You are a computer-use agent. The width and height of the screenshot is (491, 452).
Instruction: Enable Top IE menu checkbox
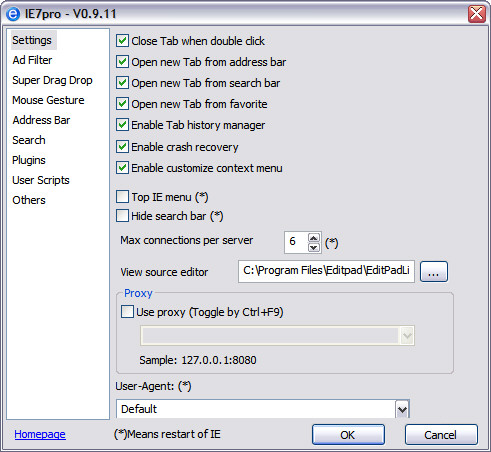coord(122,197)
